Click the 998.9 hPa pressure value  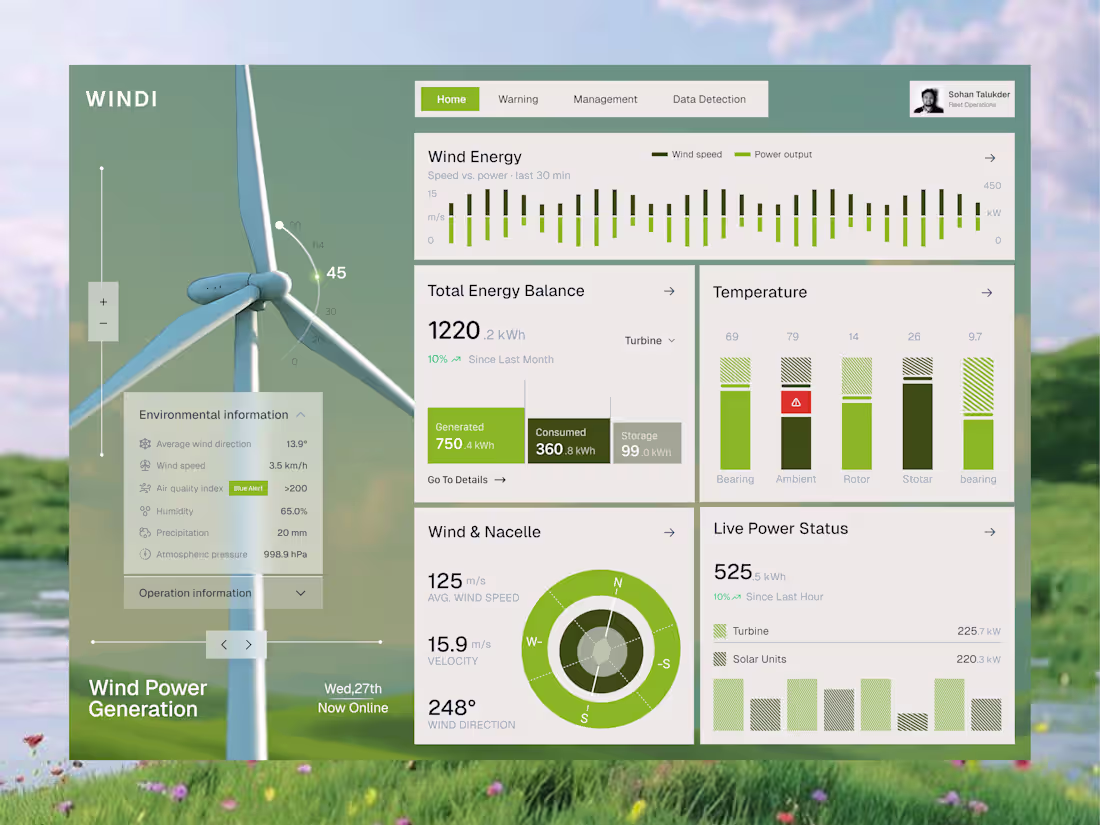click(286, 554)
